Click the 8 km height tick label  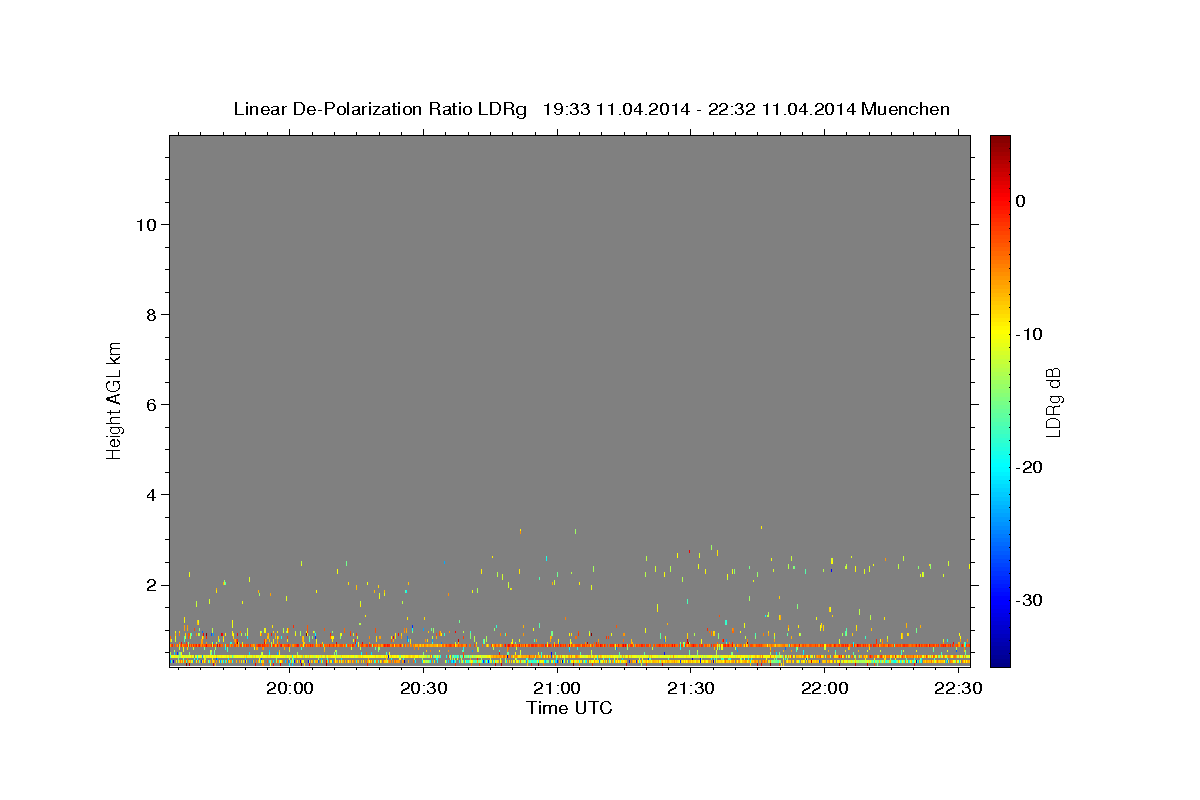[x=149, y=314]
